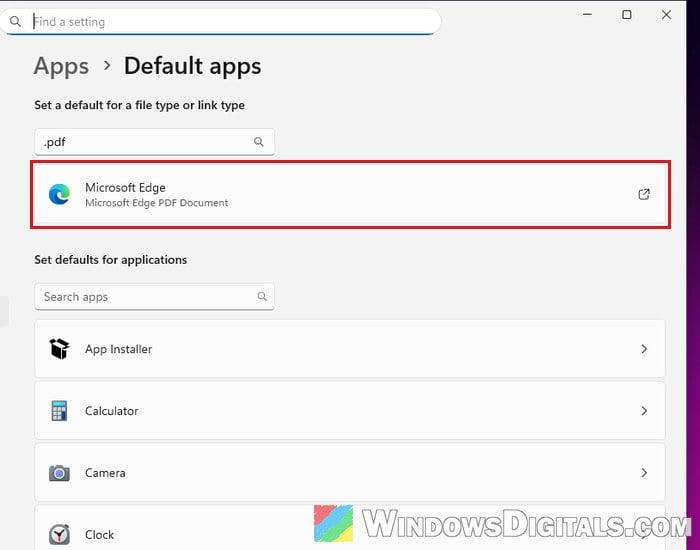The image size is (700, 550).
Task: Click the open-external icon on Microsoft Edge row
Action: pos(644,194)
